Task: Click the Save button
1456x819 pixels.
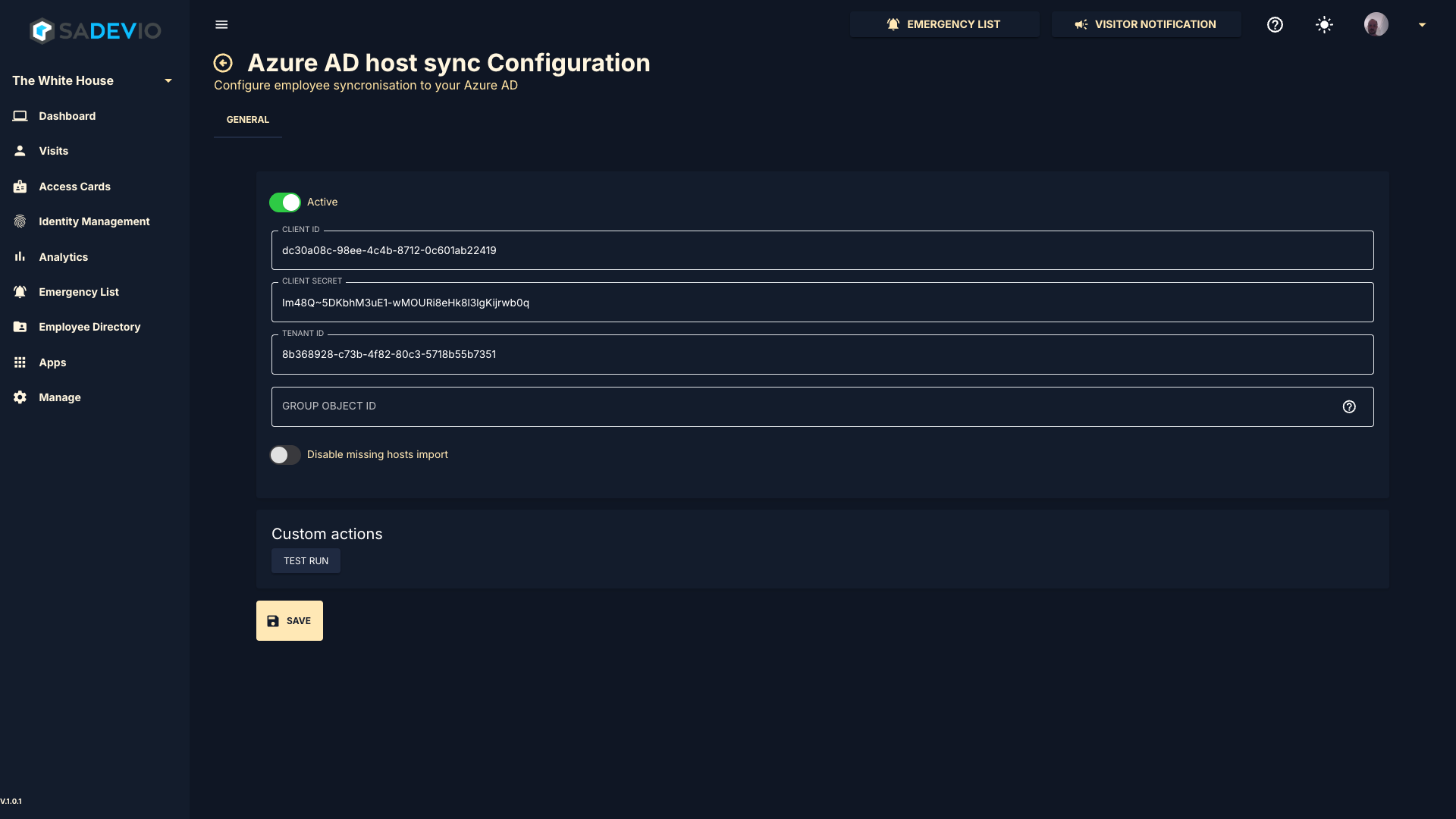Action: (290, 621)
